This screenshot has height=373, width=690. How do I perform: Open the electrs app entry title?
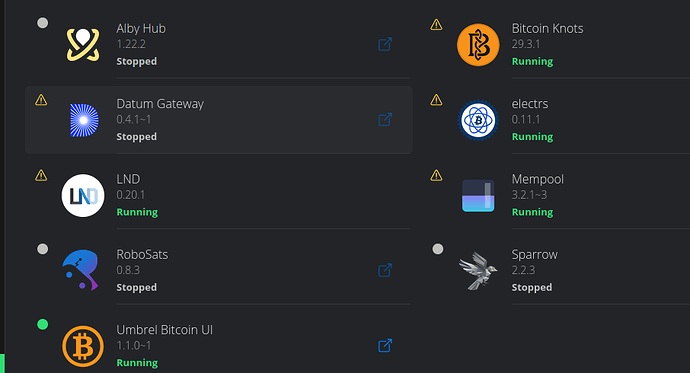coord(530,104)
